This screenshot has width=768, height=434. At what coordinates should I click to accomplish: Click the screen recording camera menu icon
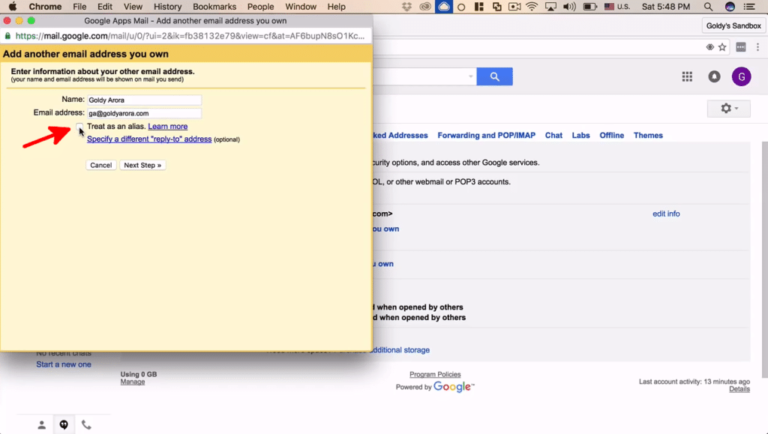coord(514,7)
